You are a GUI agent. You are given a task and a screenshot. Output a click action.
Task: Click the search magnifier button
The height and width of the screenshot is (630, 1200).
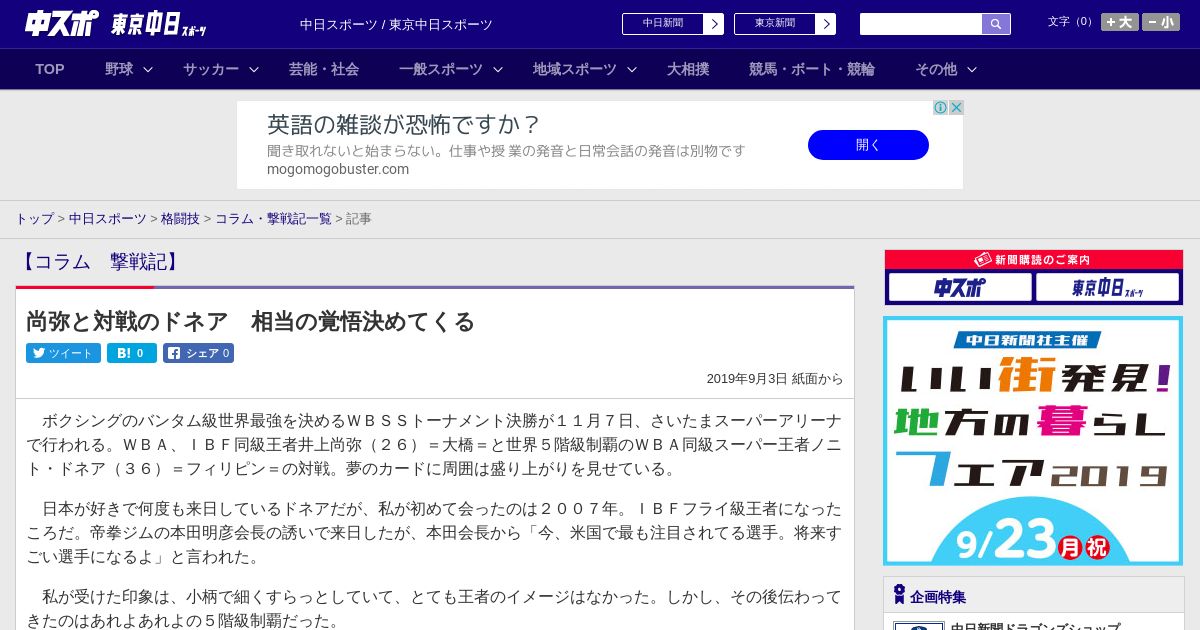click(x=996, y=24)
